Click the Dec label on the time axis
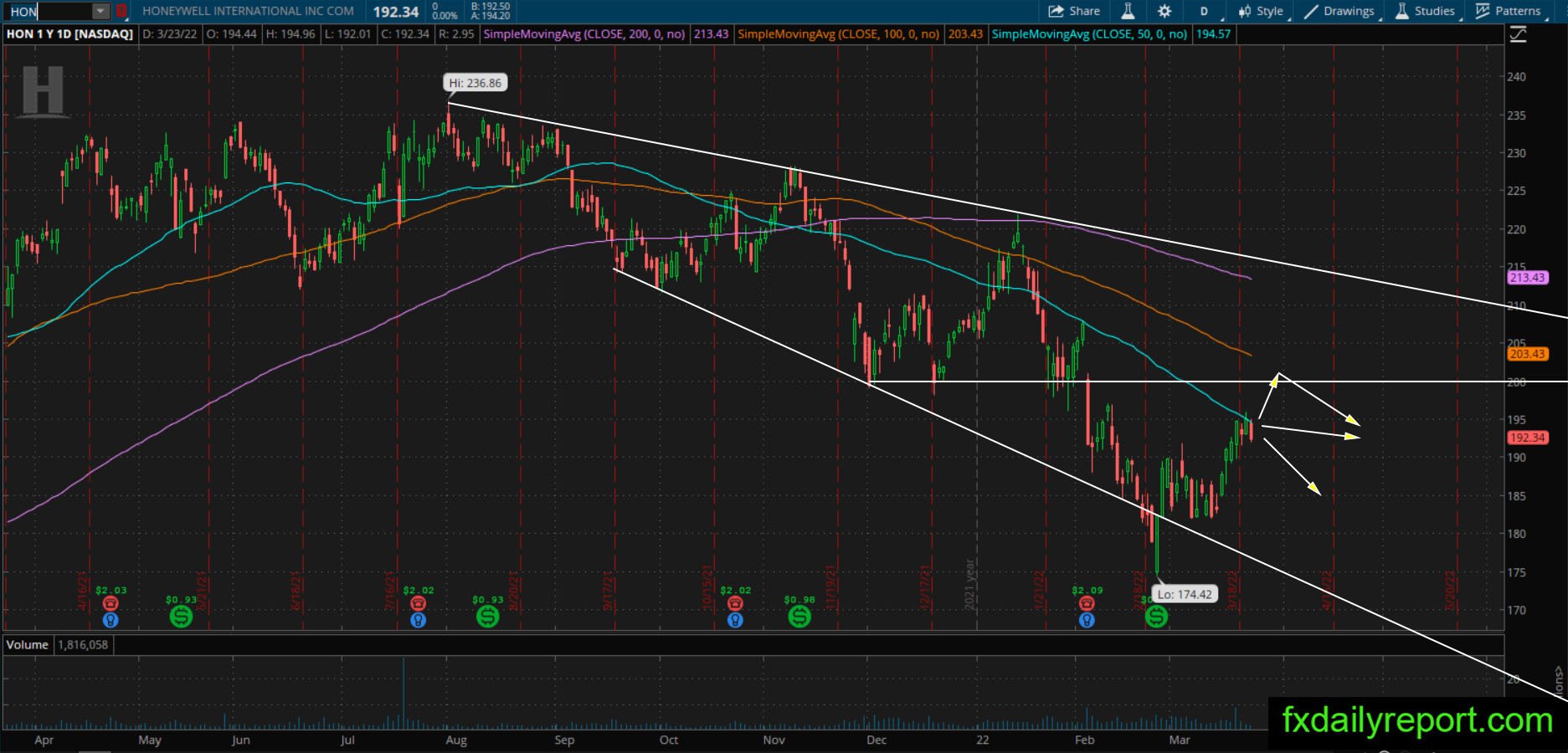The width and height of the screenshot is (1568, 753). click(x=877, y=740)
